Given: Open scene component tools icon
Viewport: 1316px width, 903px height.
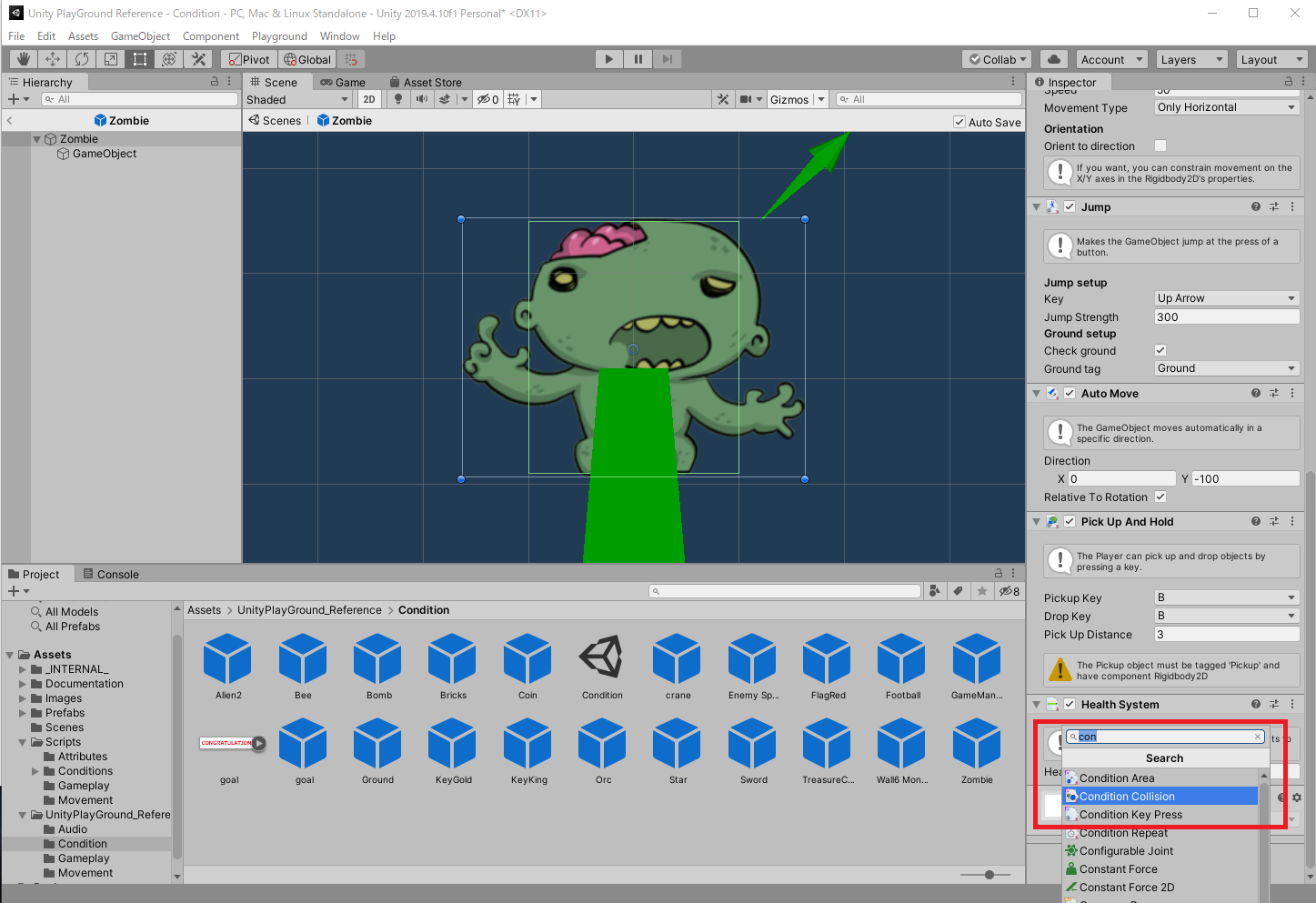Looking at the screenshot, I should (723, 99).
